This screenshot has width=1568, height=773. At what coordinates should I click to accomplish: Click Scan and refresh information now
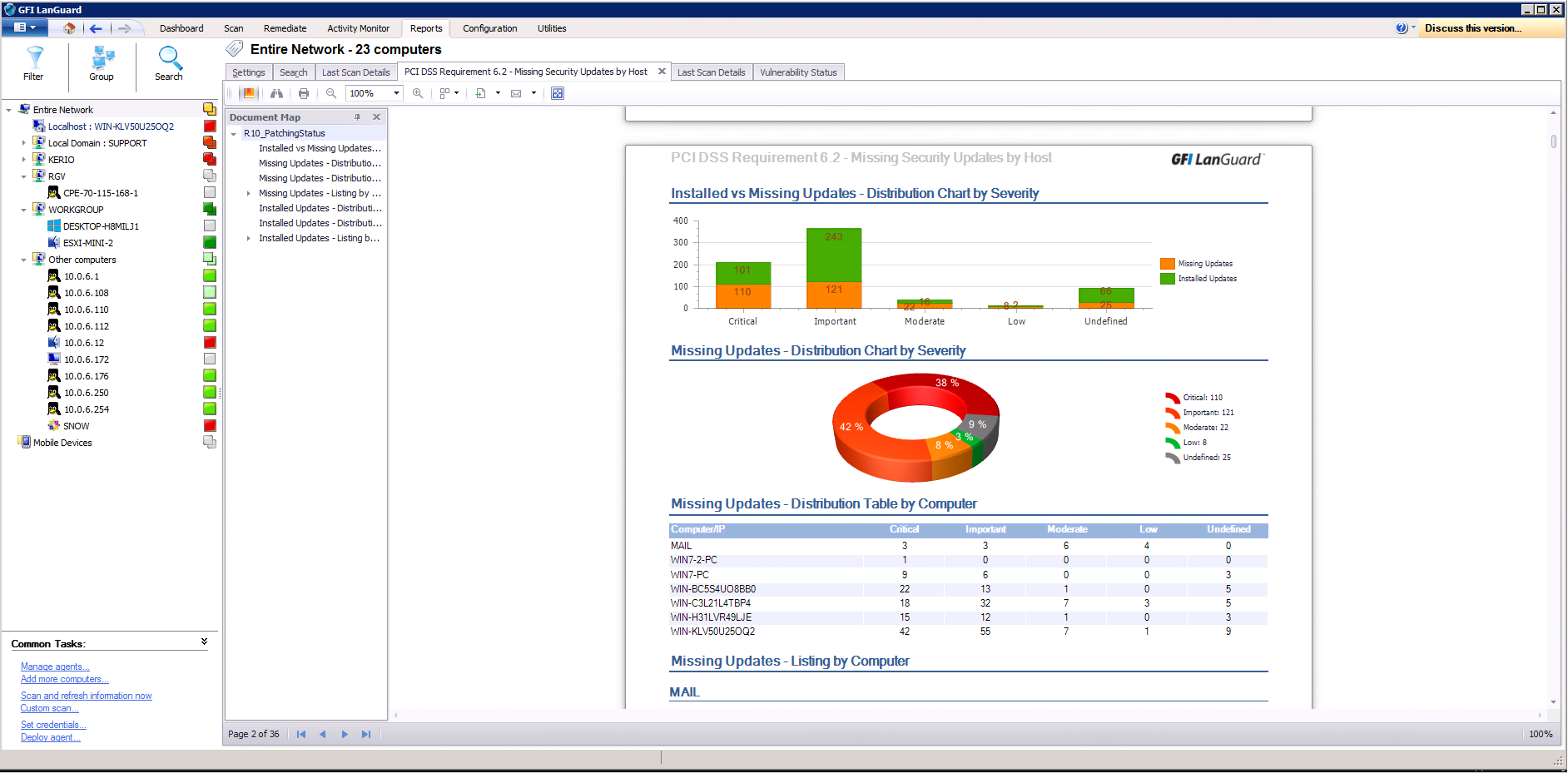[x=86, y=696]
